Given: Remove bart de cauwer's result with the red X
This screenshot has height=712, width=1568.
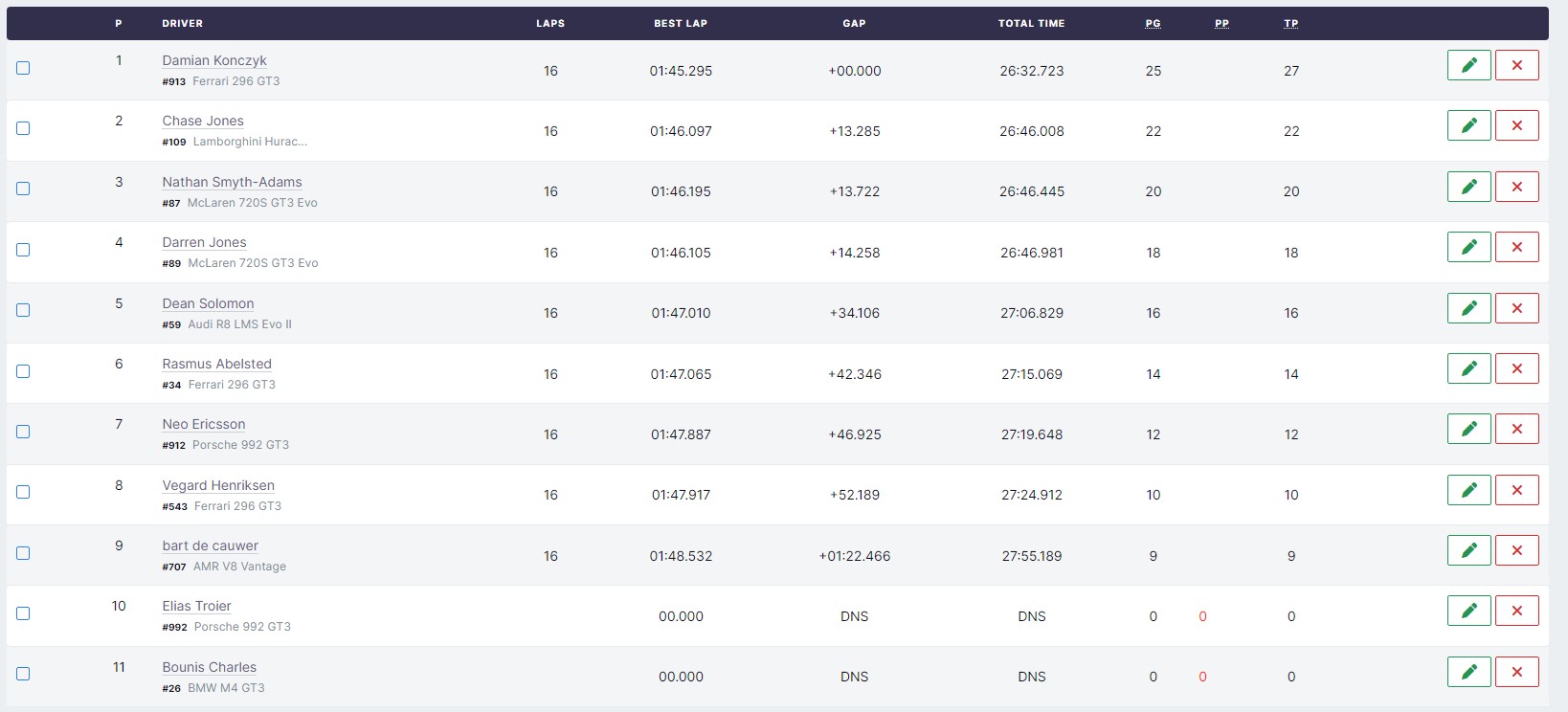Looking at the screenshot, I should [x=1516, y=550].
